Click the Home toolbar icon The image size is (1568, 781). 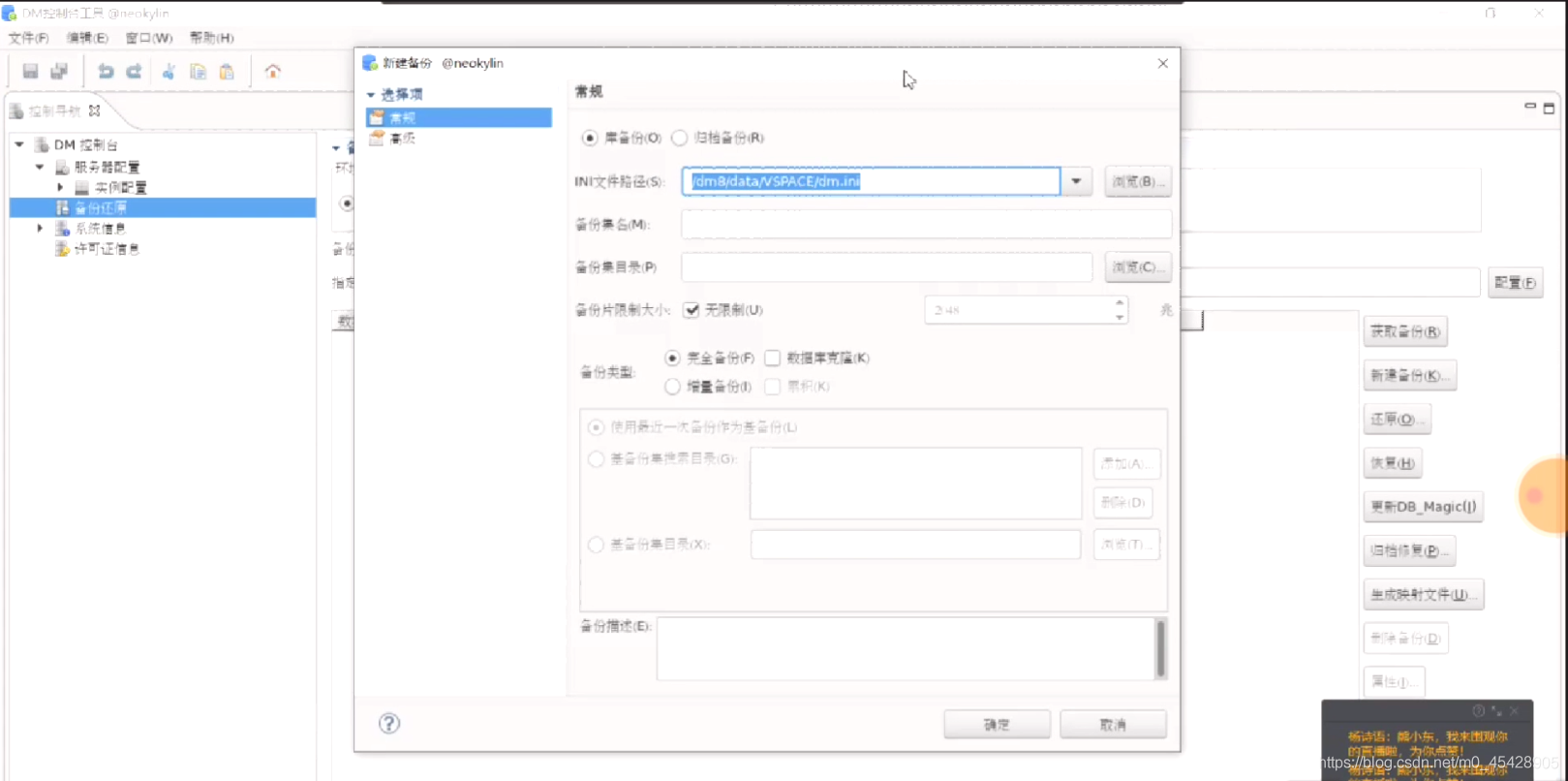pos(273,72)
